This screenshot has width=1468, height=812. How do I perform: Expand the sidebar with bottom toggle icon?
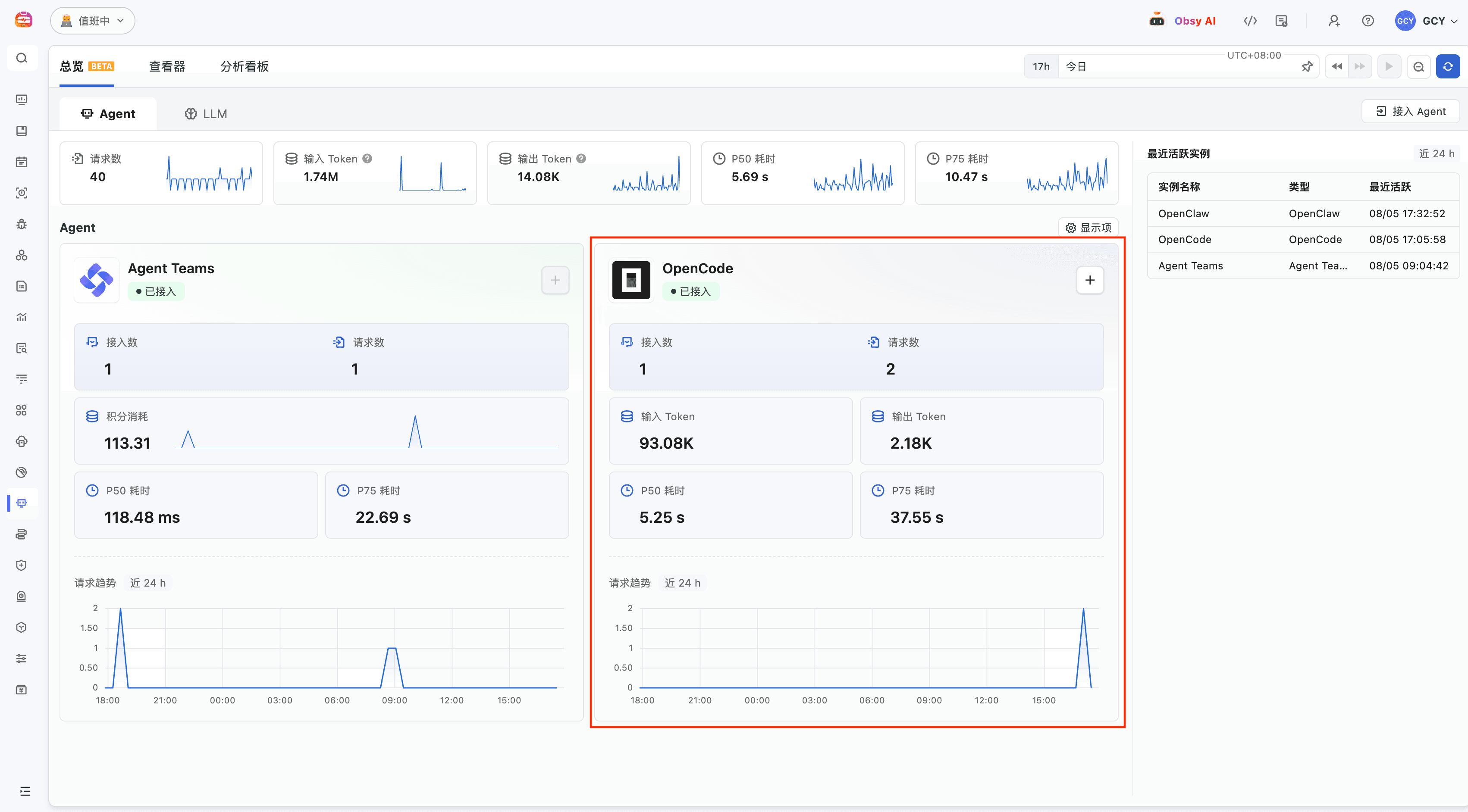click(x=25, y=791)
